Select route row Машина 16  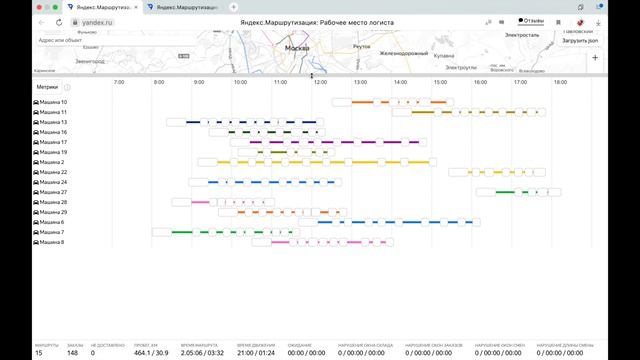click(x=50, y=132)
